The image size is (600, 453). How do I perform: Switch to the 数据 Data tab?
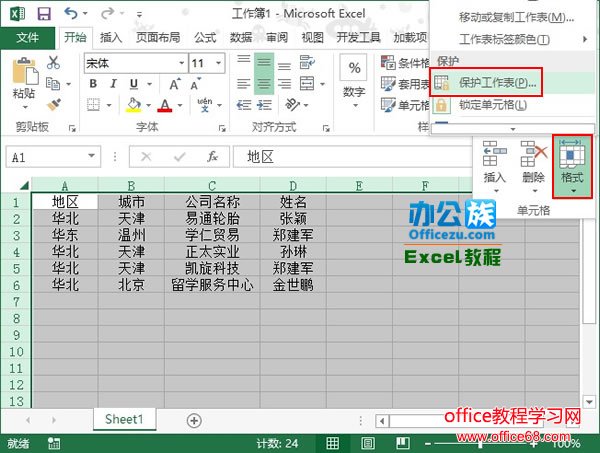(x=241, y=38)
